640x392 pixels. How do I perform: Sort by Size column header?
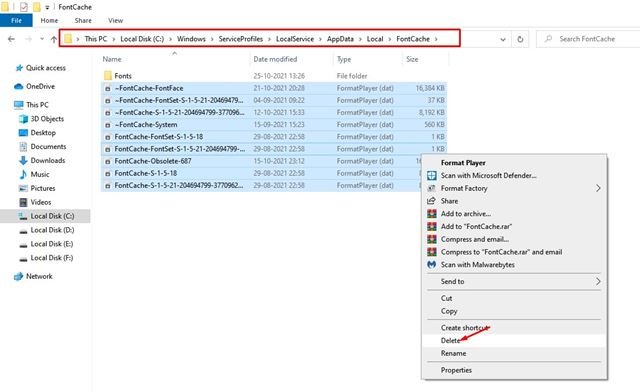pos(412,59)
